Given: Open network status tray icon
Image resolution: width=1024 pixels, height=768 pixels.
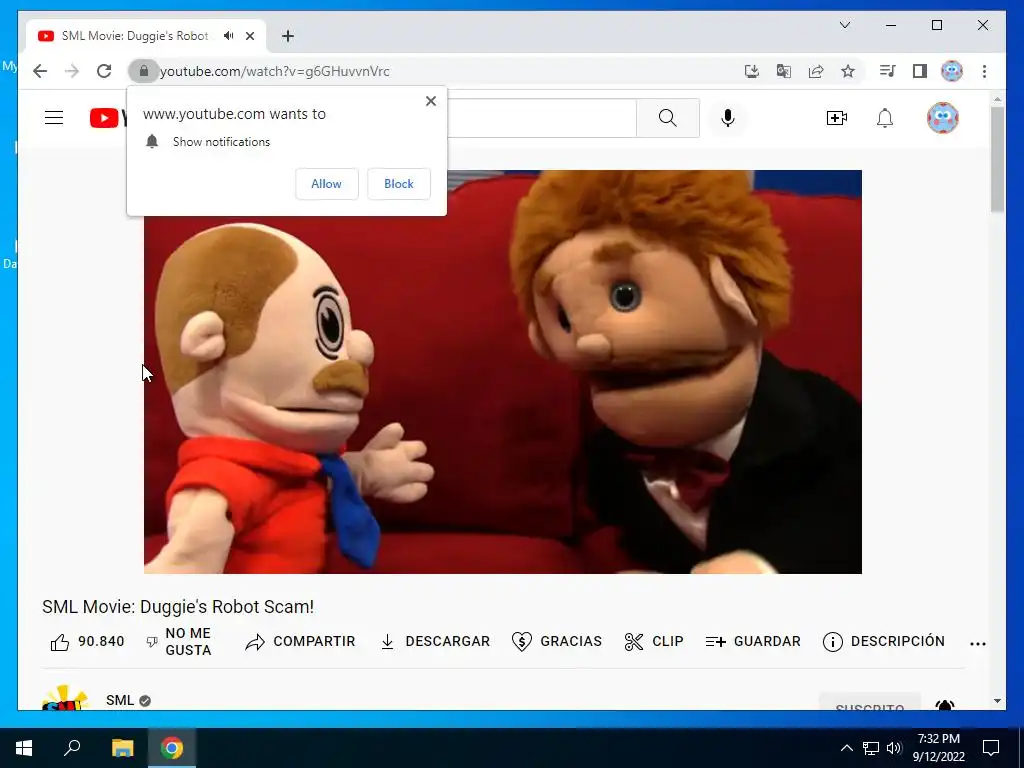Looking at the screenshot, I should (x=871, y=748).
